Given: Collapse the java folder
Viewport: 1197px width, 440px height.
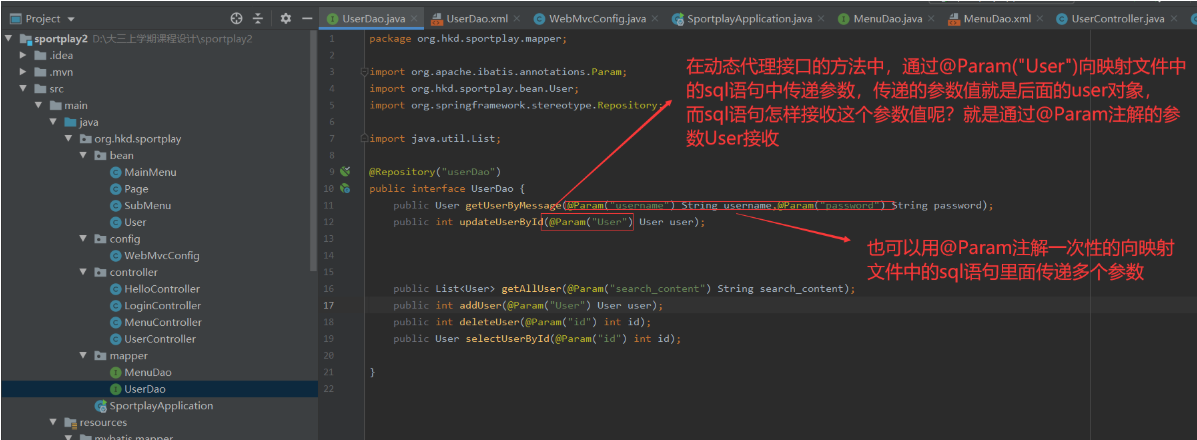Looking at the screenshot, I should 53,122.
